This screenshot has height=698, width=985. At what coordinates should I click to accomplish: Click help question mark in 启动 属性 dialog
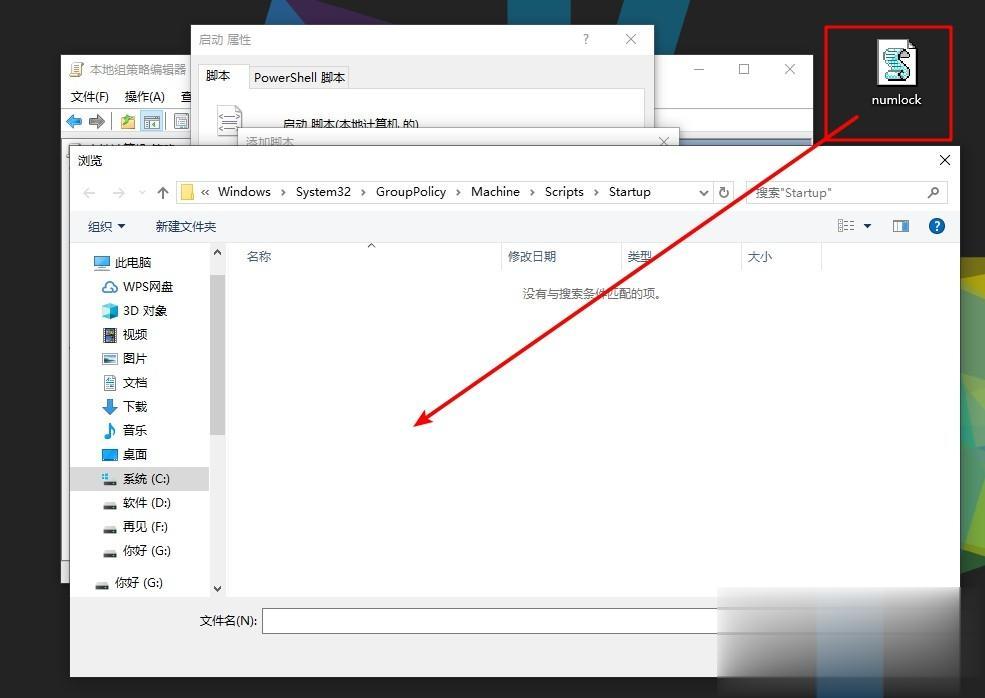[585, 39]
